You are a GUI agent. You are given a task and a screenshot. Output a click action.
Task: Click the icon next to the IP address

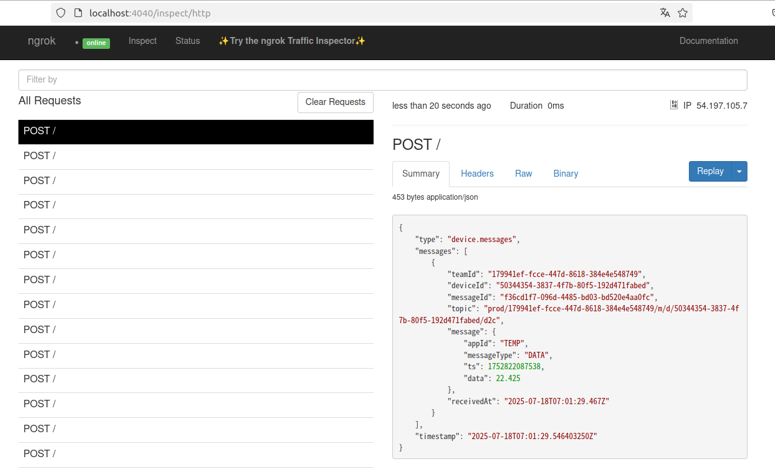point(673,105)
